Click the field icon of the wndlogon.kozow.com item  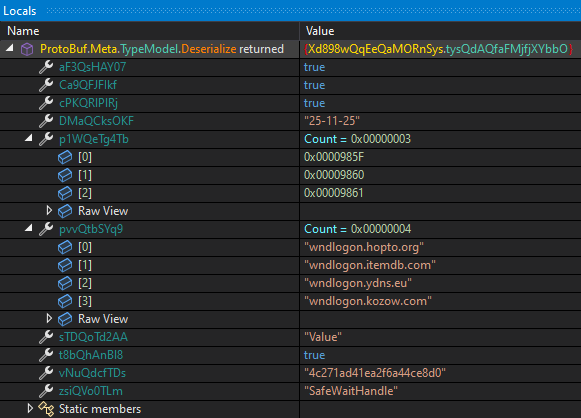65,301
